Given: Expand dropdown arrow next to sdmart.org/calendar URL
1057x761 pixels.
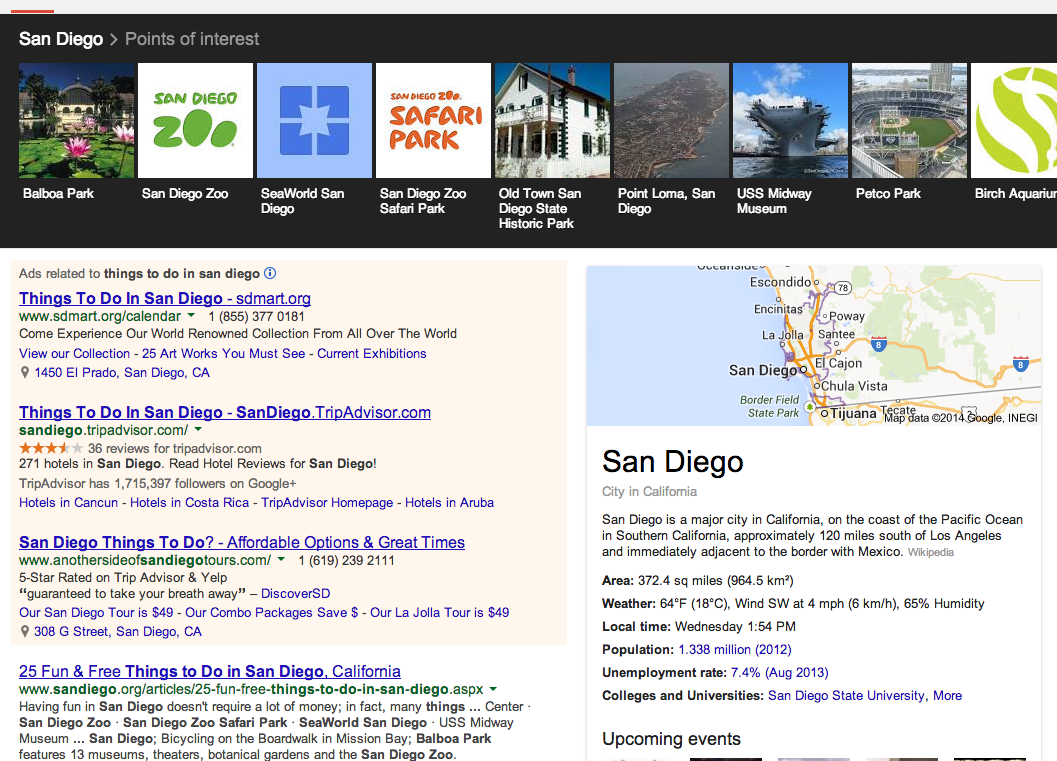Looking at the screenshot, I should coord(191,316).
